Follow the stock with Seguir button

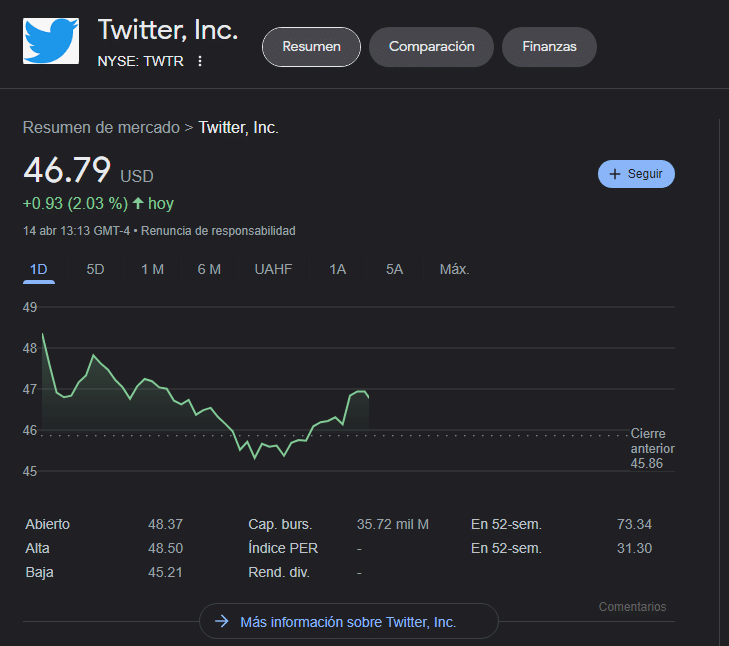(636, 174)
